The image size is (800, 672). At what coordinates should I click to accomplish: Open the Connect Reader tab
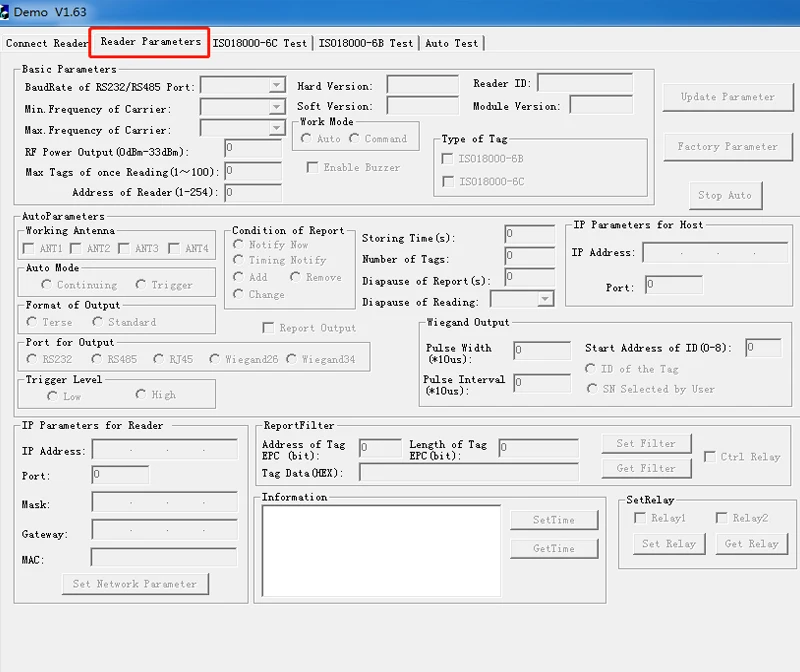(x=46, y=43)
